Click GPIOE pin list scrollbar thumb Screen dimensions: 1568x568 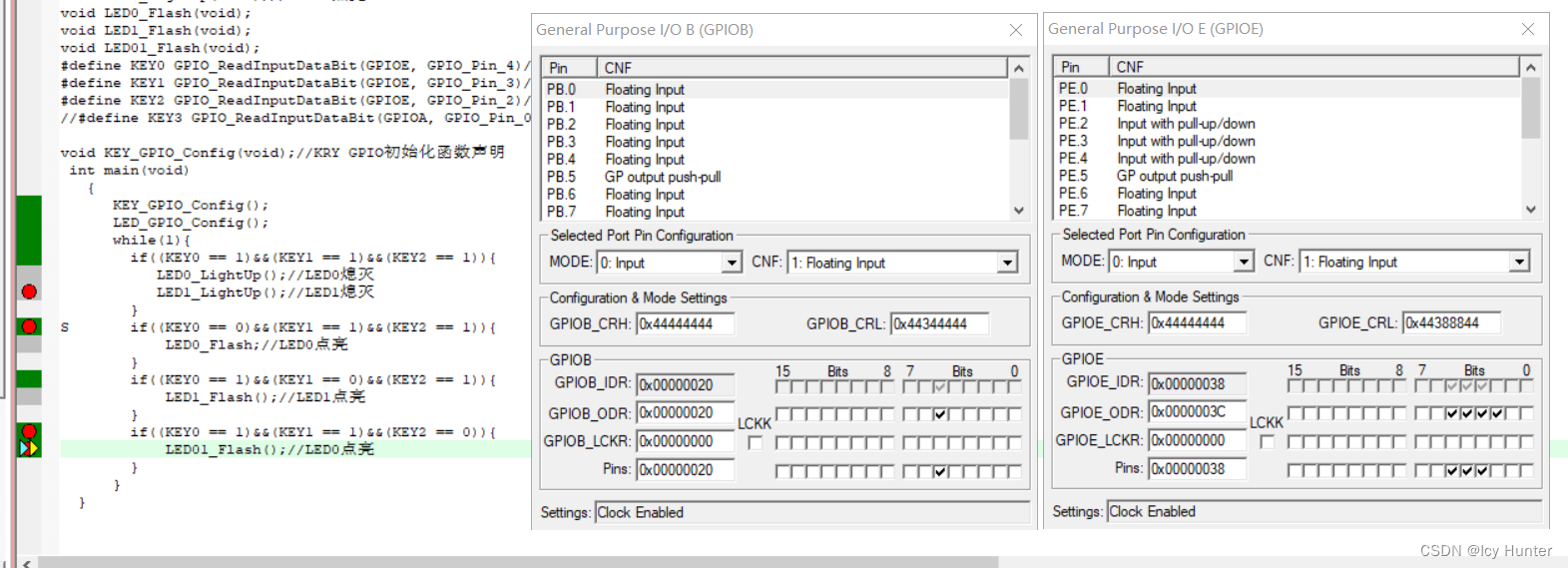point(1531,108)
